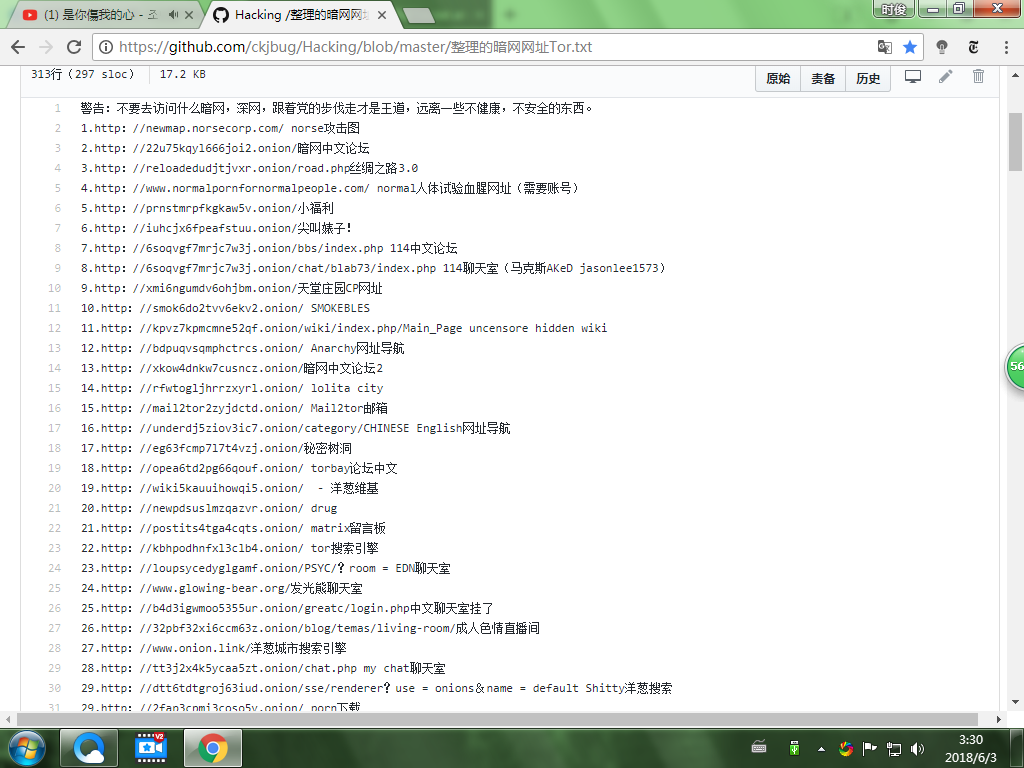
Task: Click the line 'tor搜索引擎'
Action: pos(229,549)
